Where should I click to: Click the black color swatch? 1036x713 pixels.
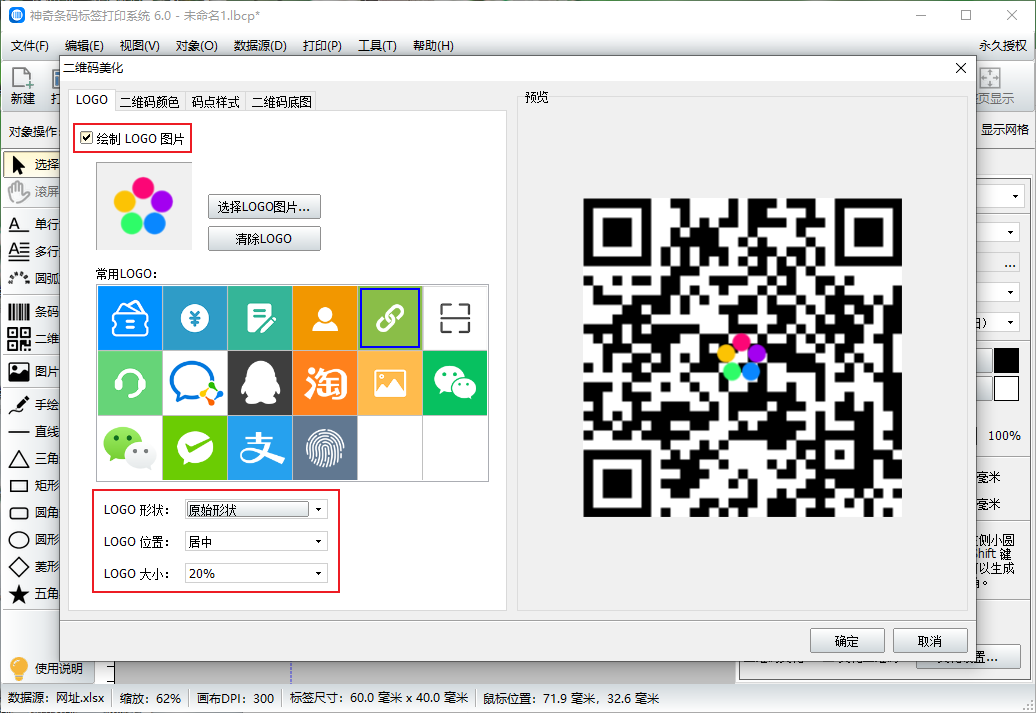pos(1006,360)
